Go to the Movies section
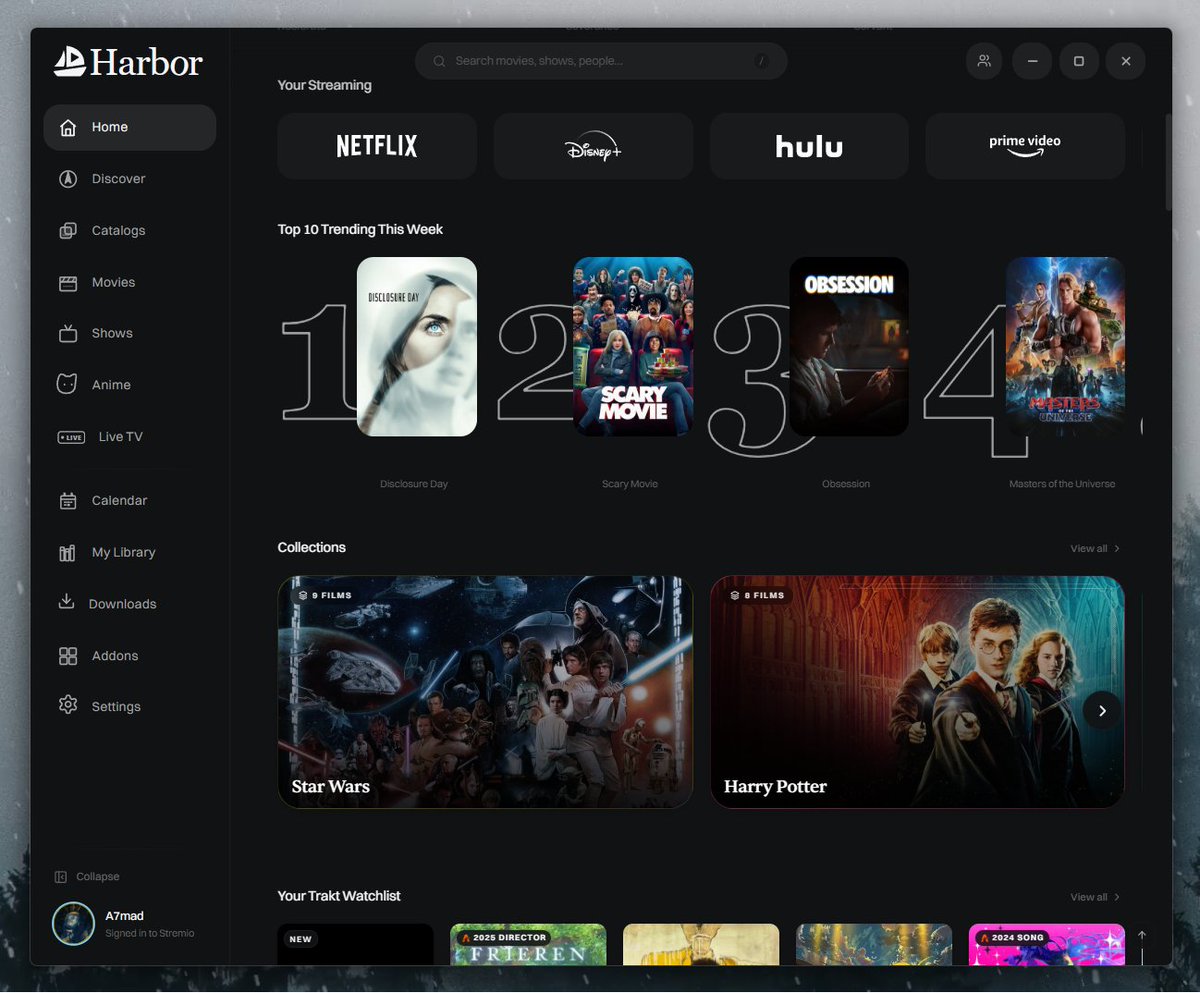Screen dimensions: 1200x993 click(x=130, y=283)
